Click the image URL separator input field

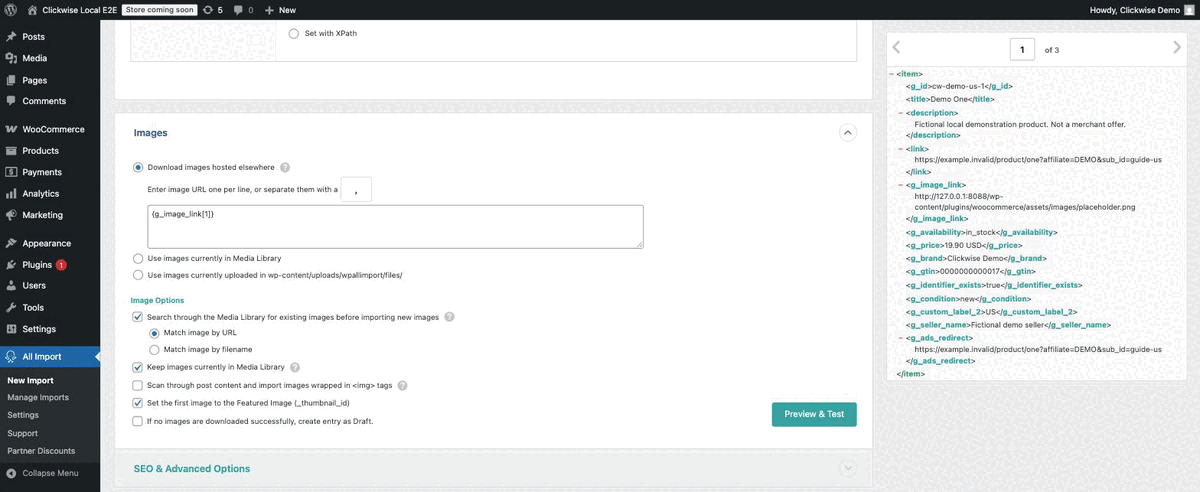(x=356, y=189)
